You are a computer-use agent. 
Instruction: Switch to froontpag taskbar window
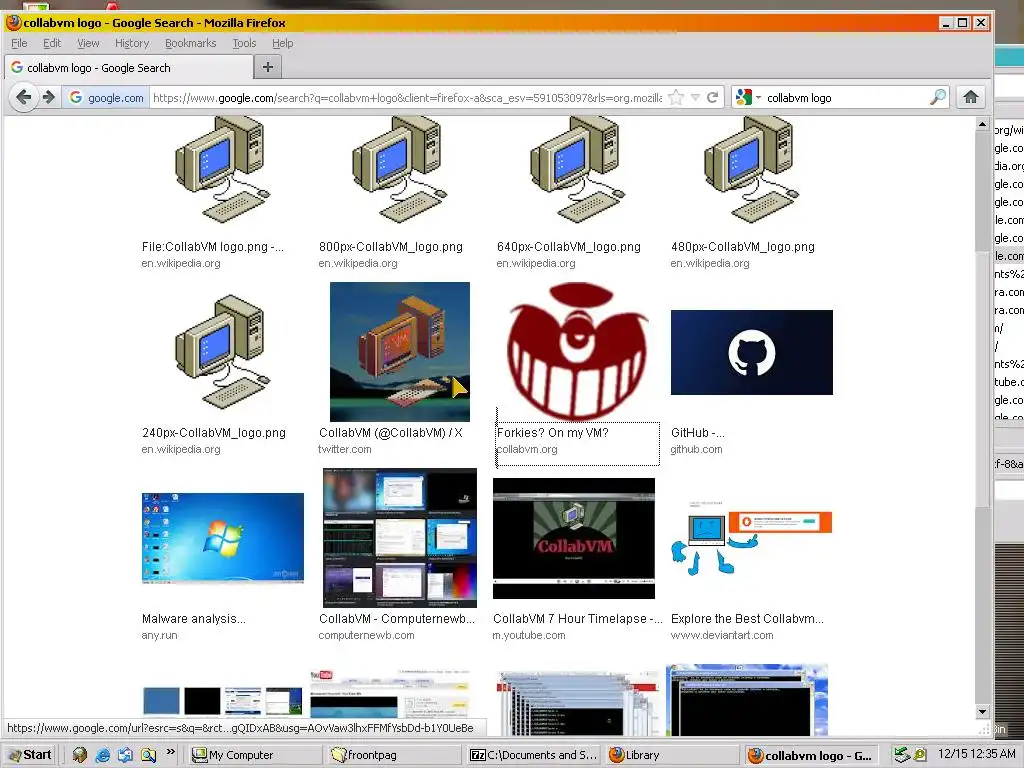point(392,756)
